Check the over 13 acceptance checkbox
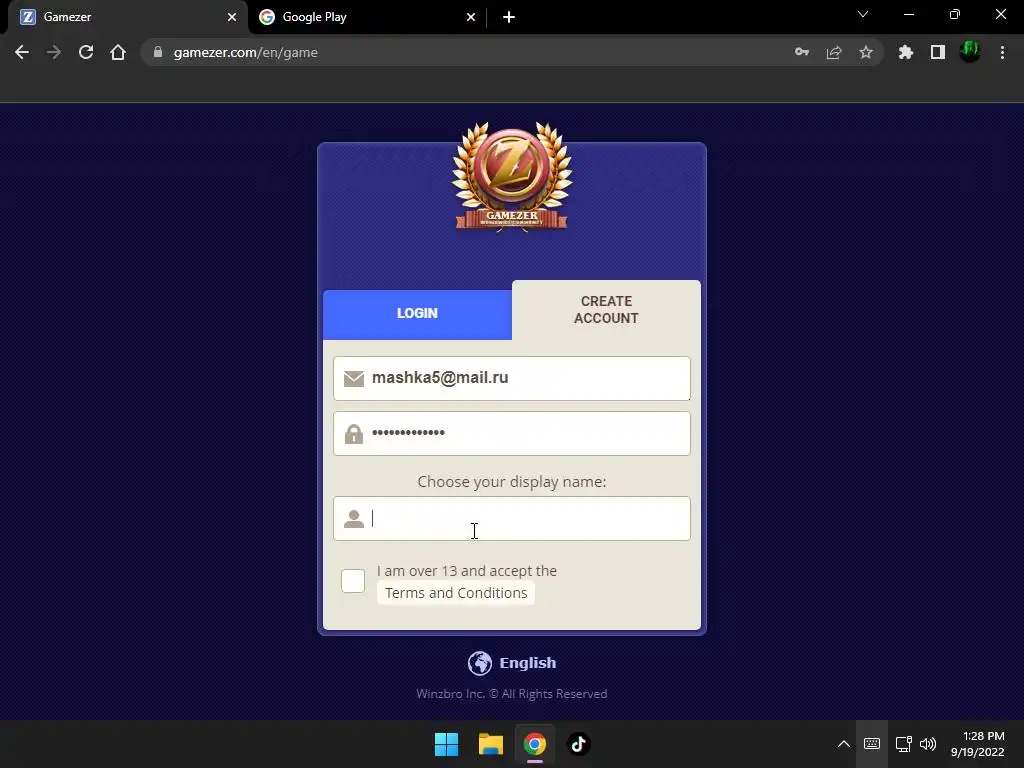1024x768 pixels. 353,581
